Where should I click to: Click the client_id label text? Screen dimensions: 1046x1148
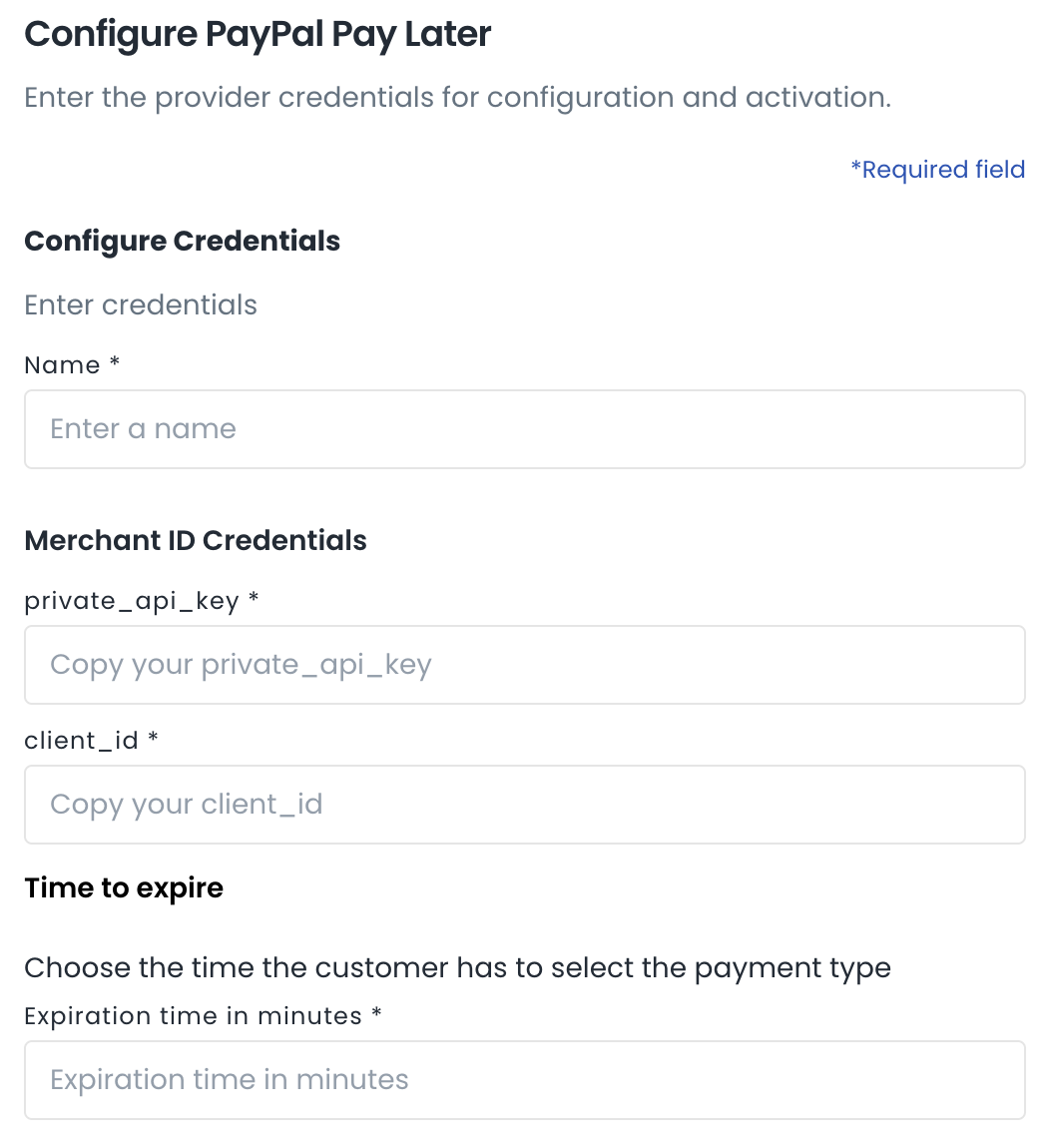pos(81,741)
